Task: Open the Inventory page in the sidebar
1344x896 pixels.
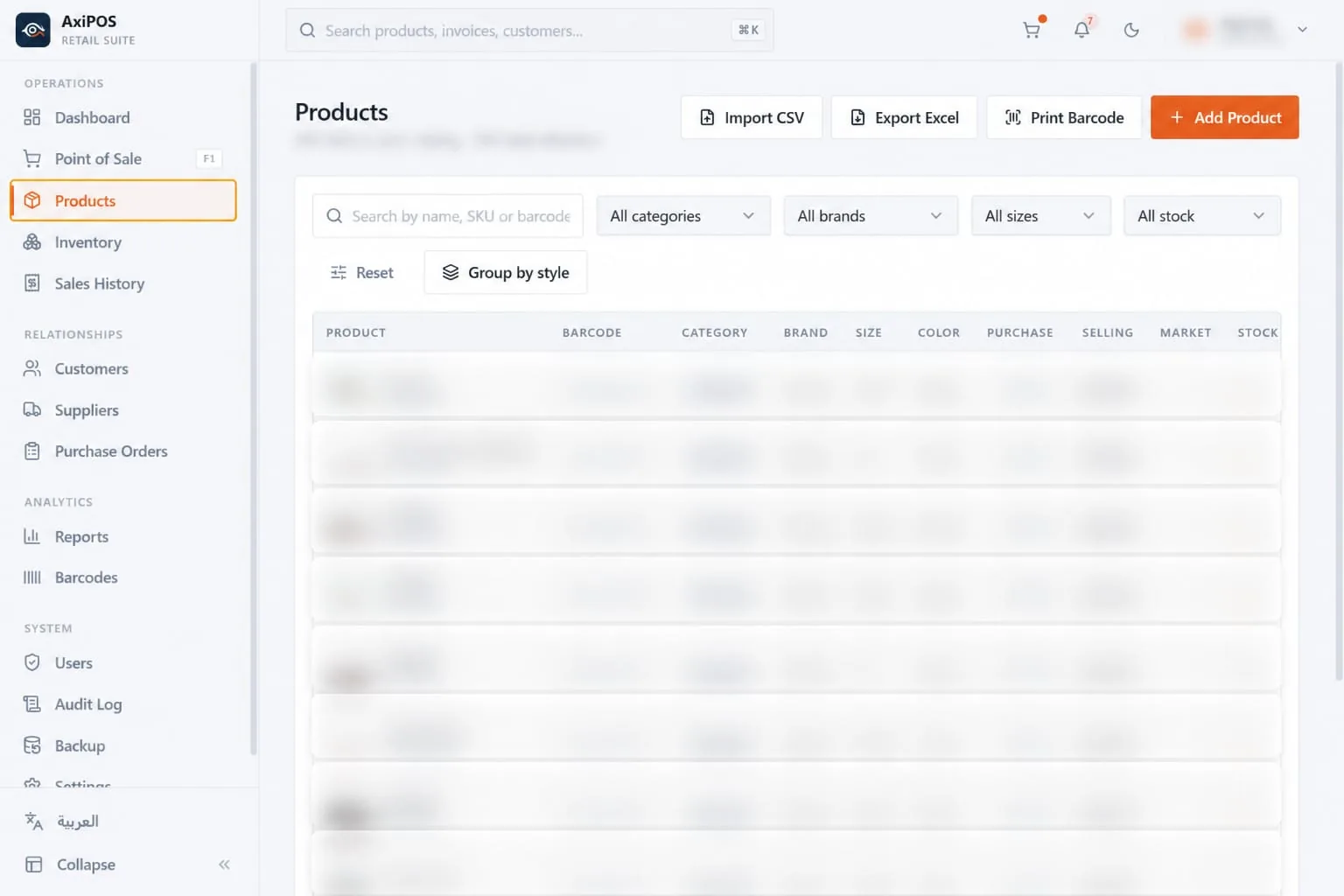Action: 123,242
